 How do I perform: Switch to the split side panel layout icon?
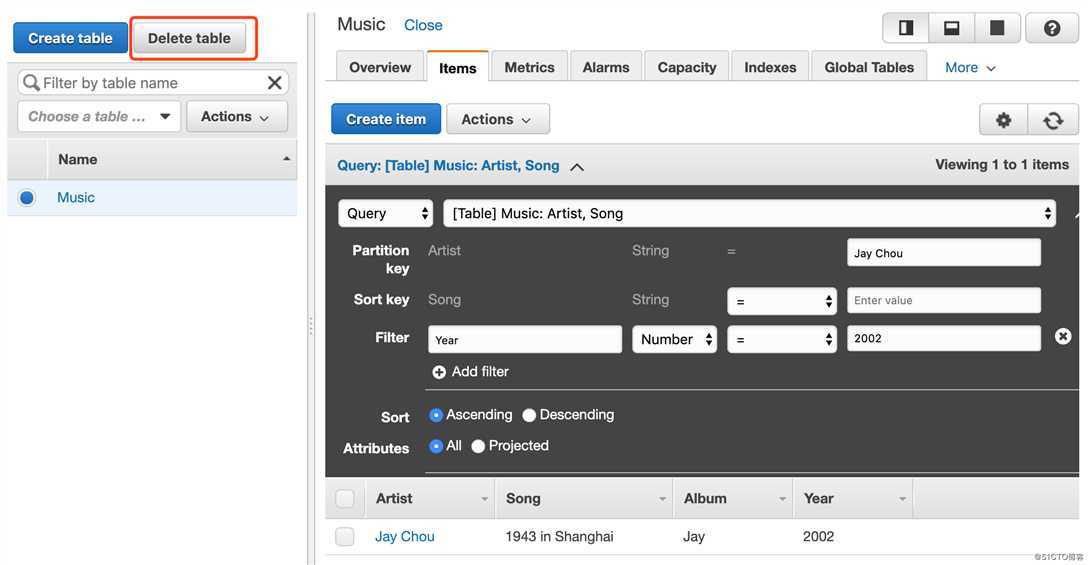pyautogui.click(x=906, y=28)
